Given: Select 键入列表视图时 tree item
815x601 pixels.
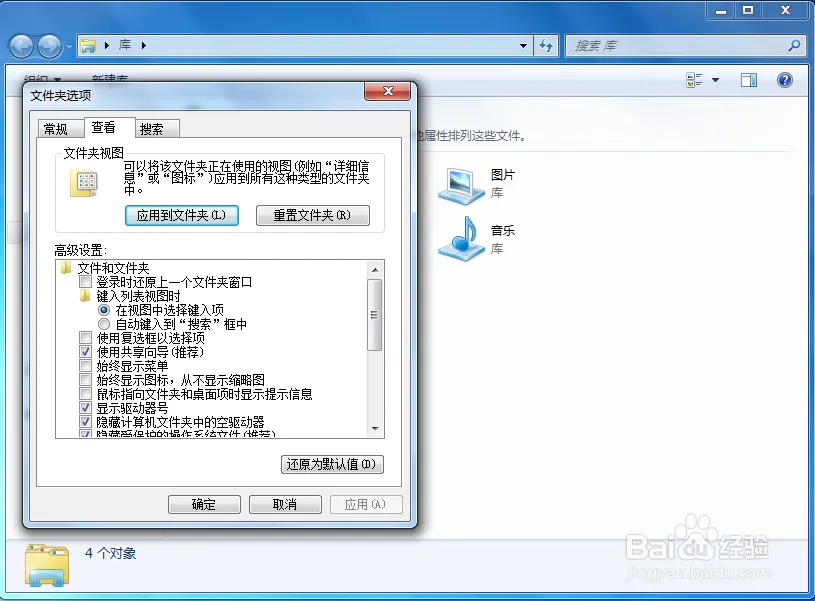Looking at the screenshot, I should point(138,296).
